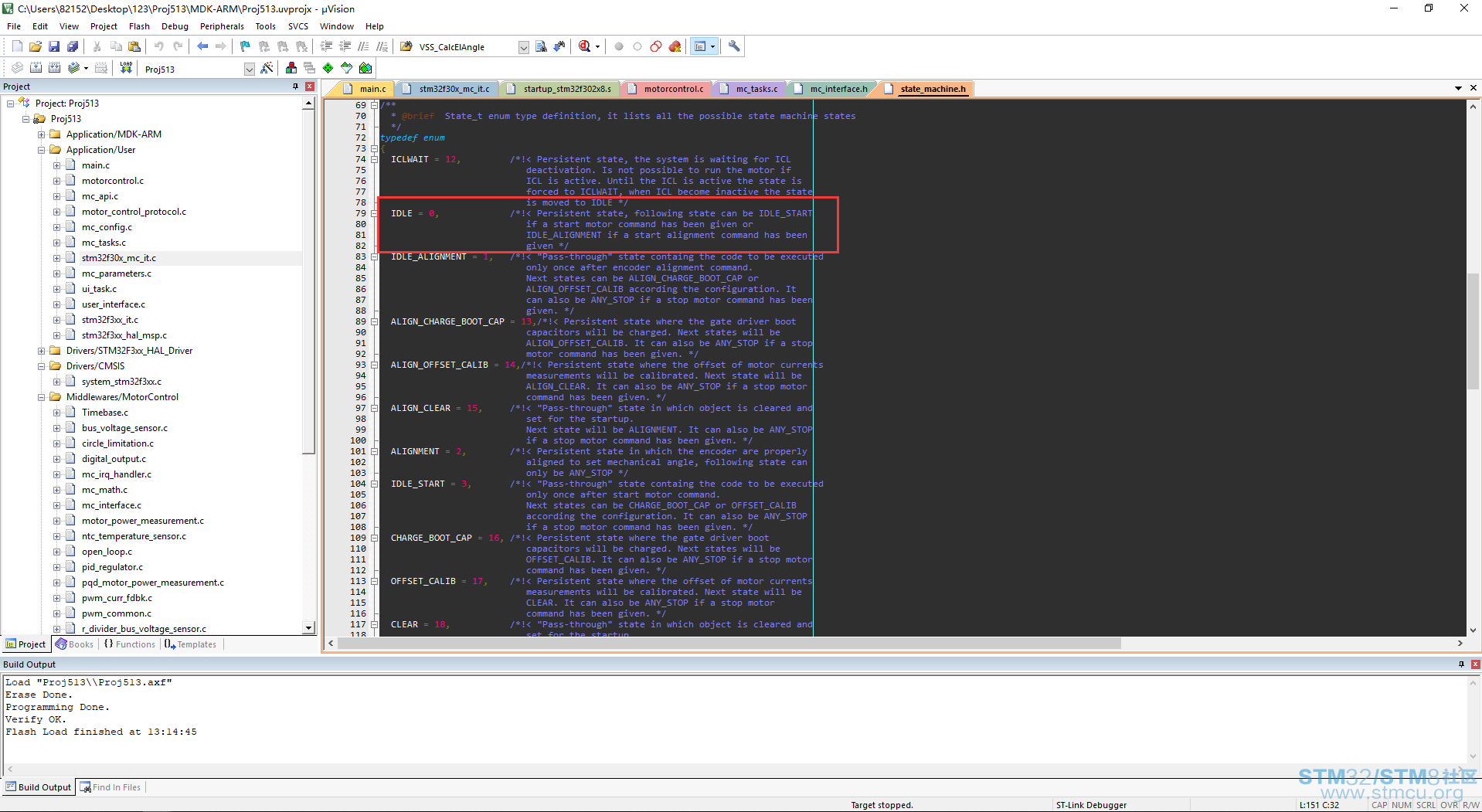Save the current file
Image resolution: width=1482 pixels, height=812 pixels.
[x=54, y=46]
